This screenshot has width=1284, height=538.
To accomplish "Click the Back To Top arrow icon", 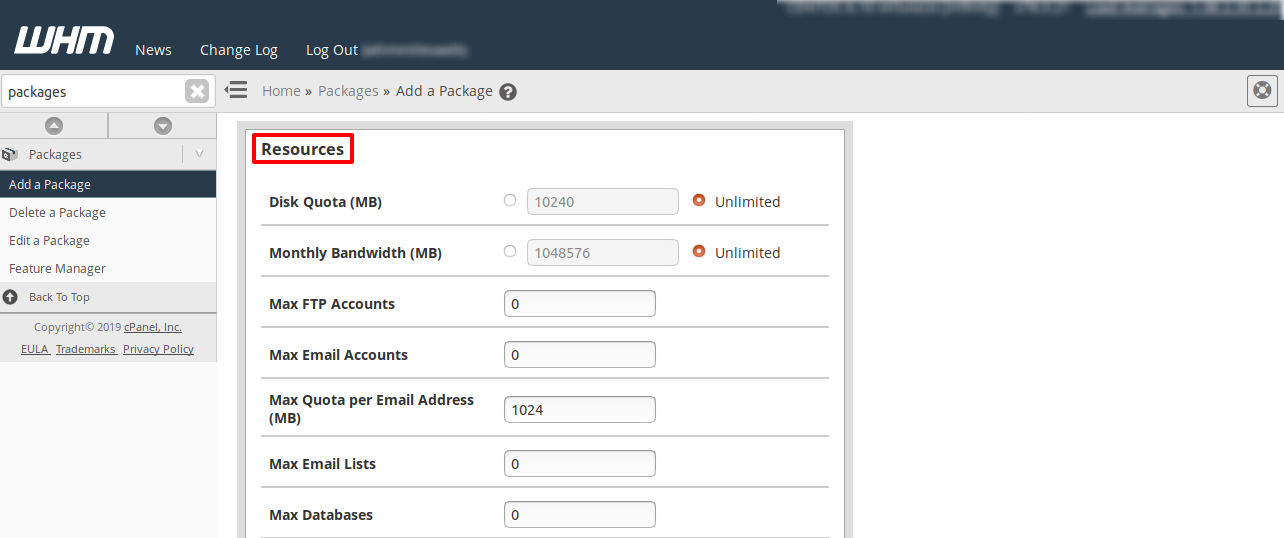I will (11, 297).
